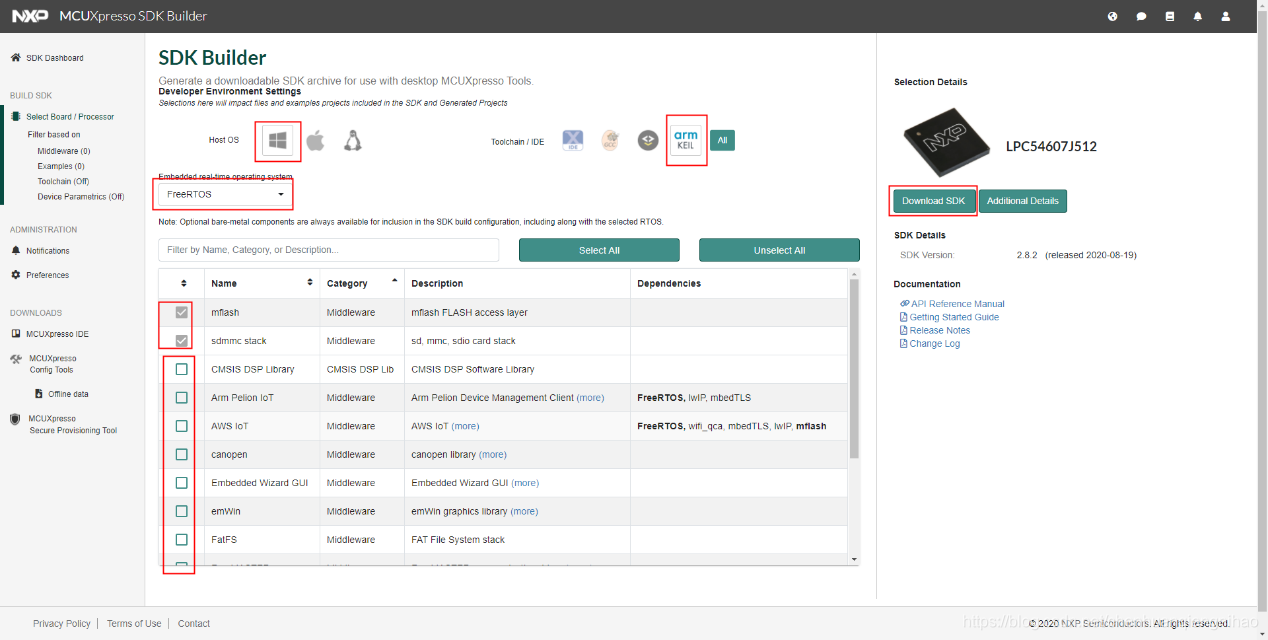Open Middleware (0) filter in sidebar
Image resolution: width=1268 pixels, height=640 pixels.
64,151
